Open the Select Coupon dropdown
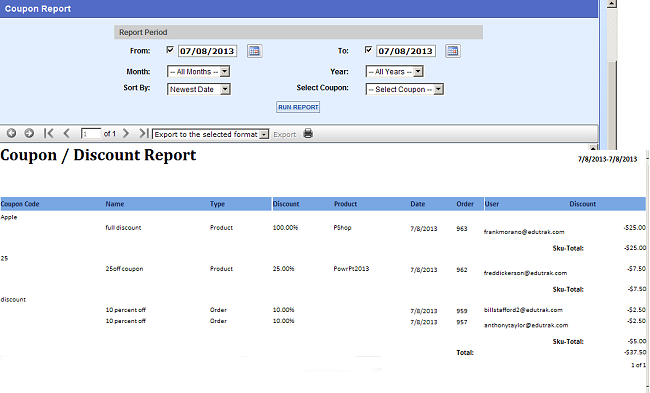The image size is (650, 393). coord(405,89)
